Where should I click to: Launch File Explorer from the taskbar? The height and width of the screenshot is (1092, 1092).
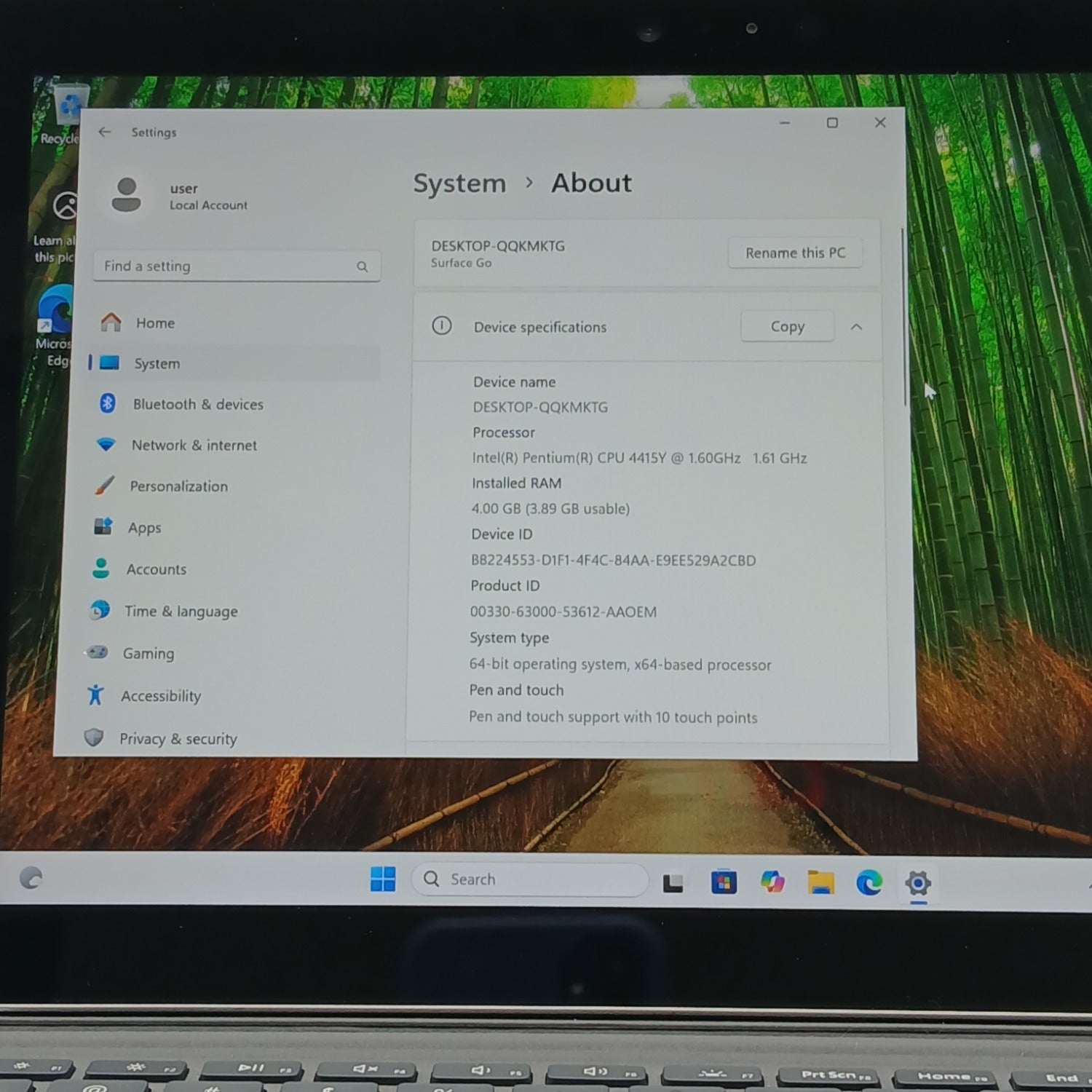tap(820, 882)
